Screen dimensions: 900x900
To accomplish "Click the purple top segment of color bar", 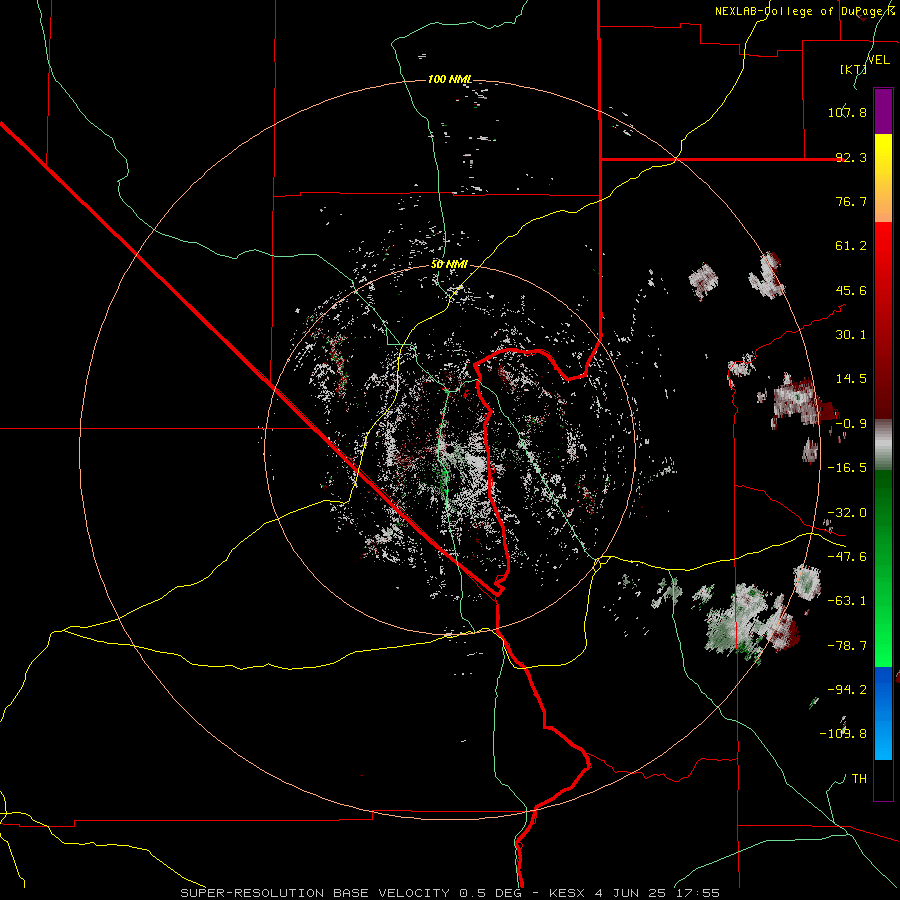I will pos(883,111).
